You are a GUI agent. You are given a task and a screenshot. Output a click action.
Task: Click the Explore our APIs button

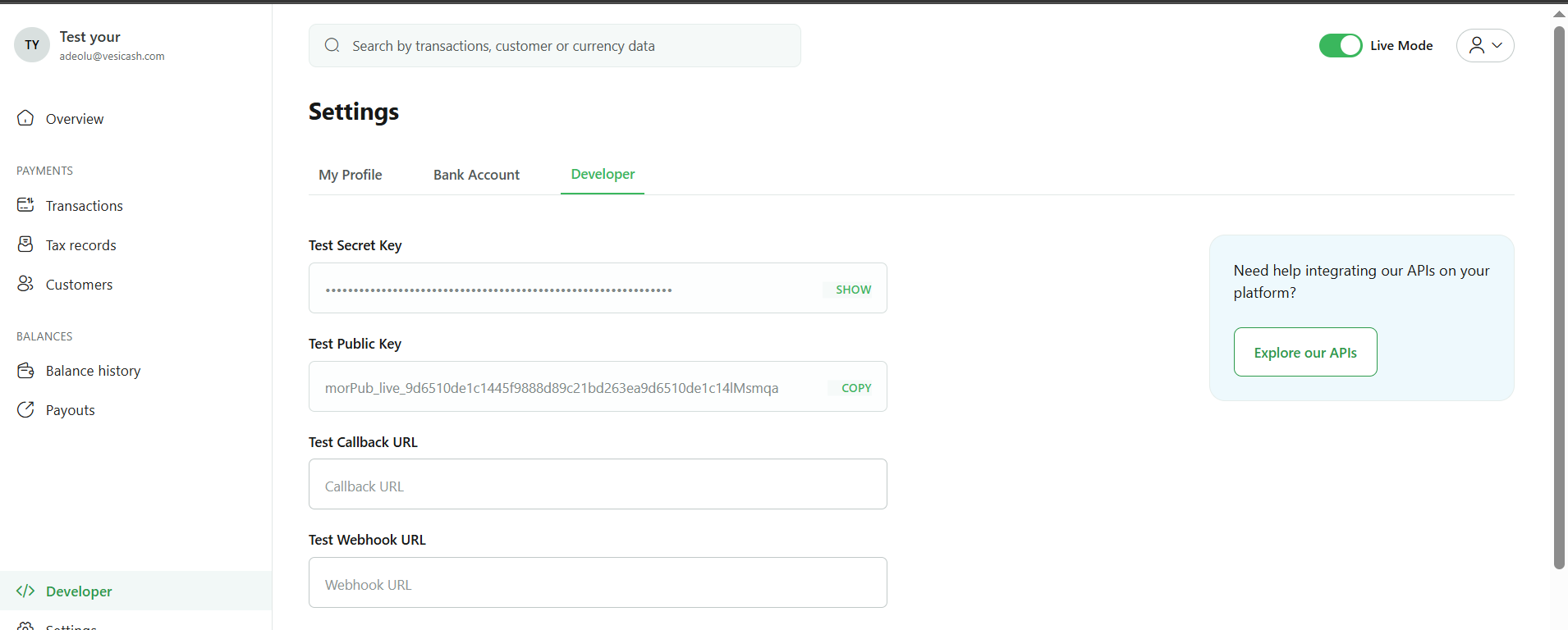click(x=1304, y=352)
